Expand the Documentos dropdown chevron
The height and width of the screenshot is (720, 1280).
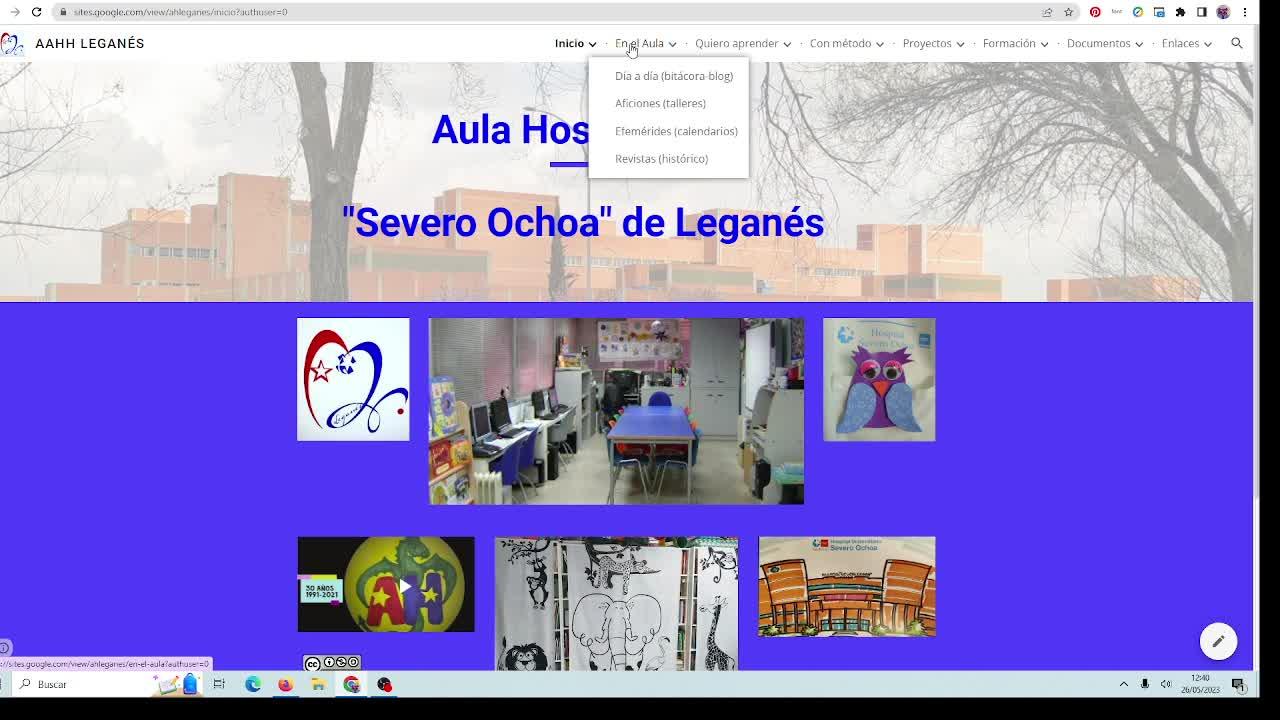pyautogui.click(x=1139, y=44)
